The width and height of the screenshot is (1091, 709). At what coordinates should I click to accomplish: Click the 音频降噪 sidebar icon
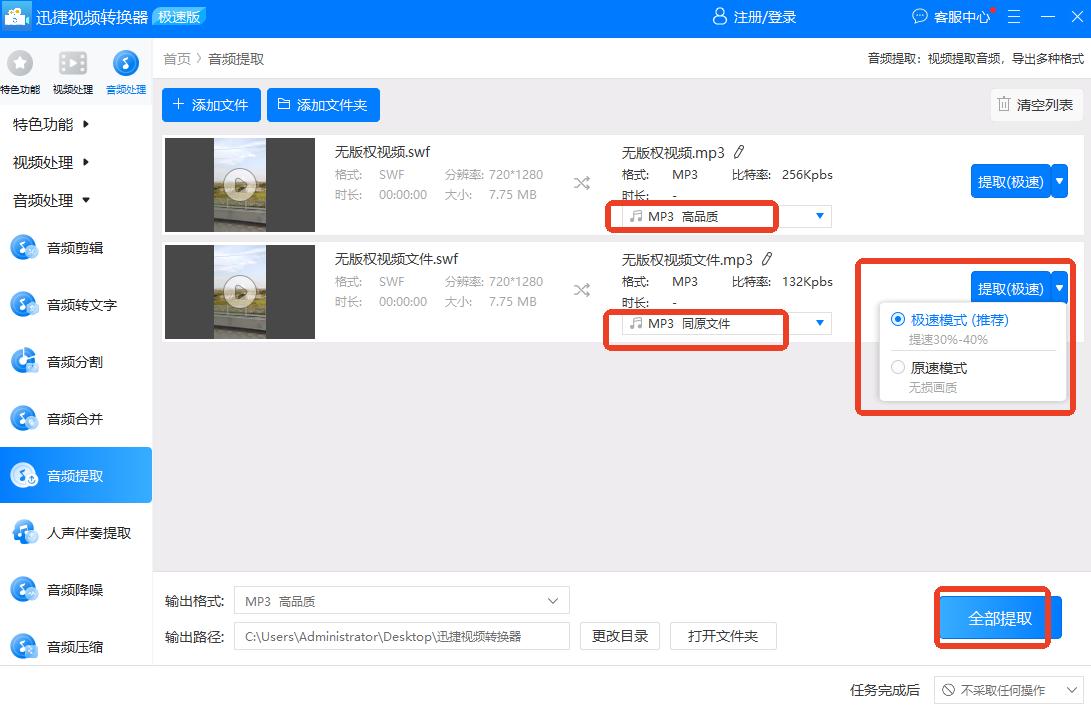(x=24, y=590)
